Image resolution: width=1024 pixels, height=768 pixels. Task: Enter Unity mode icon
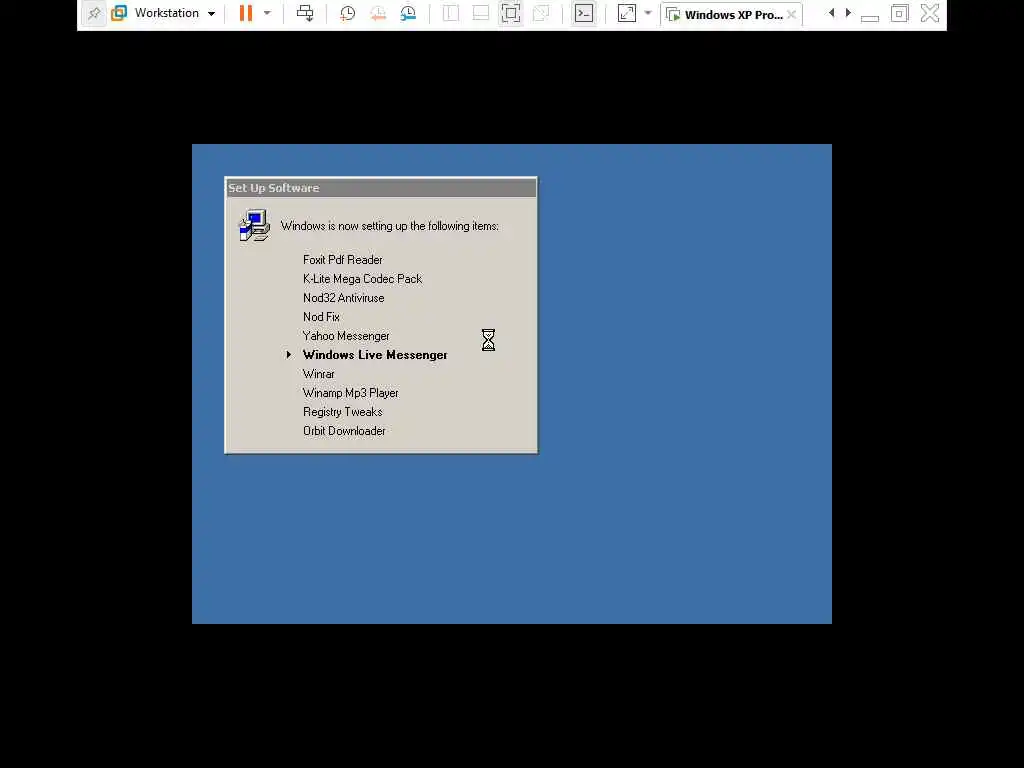[x=541, y=13]
